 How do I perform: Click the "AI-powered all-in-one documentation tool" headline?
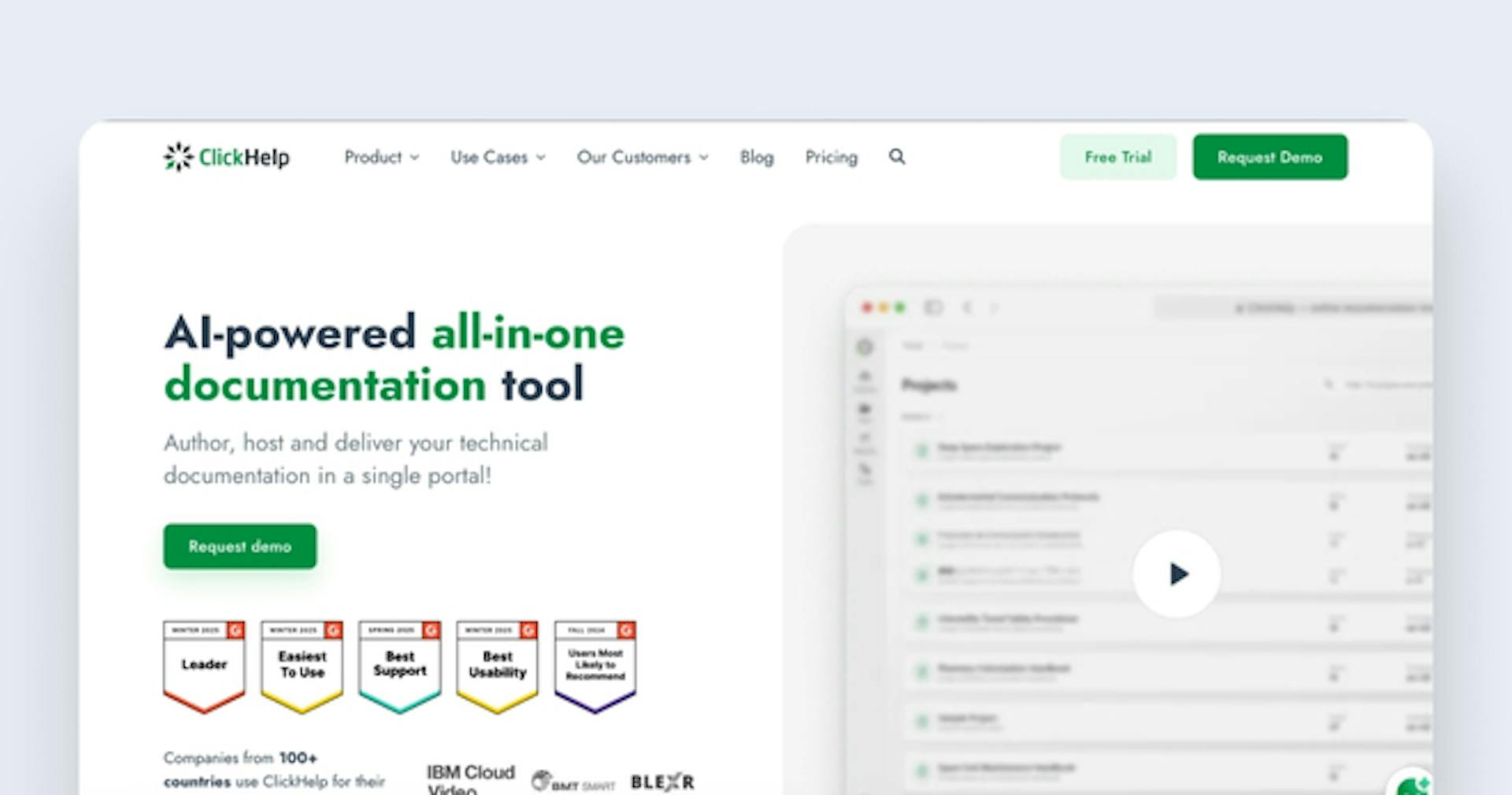click(395, 358)
